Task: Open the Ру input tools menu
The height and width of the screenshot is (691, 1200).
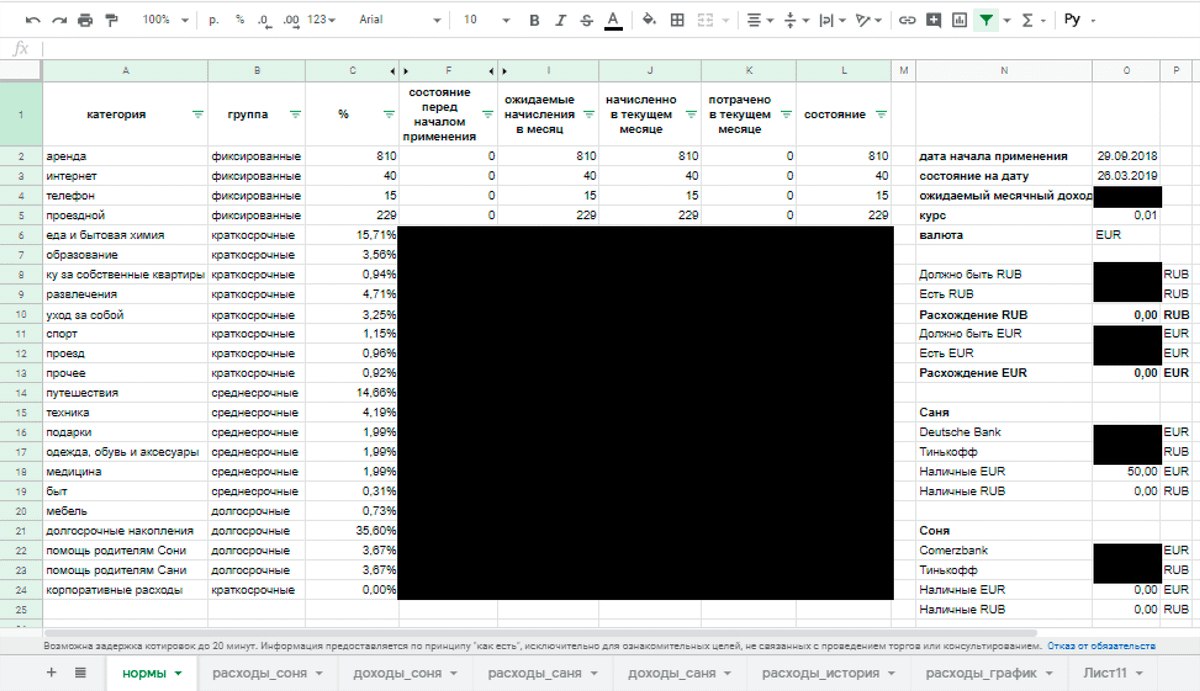Action: [x=1080, y=20]
